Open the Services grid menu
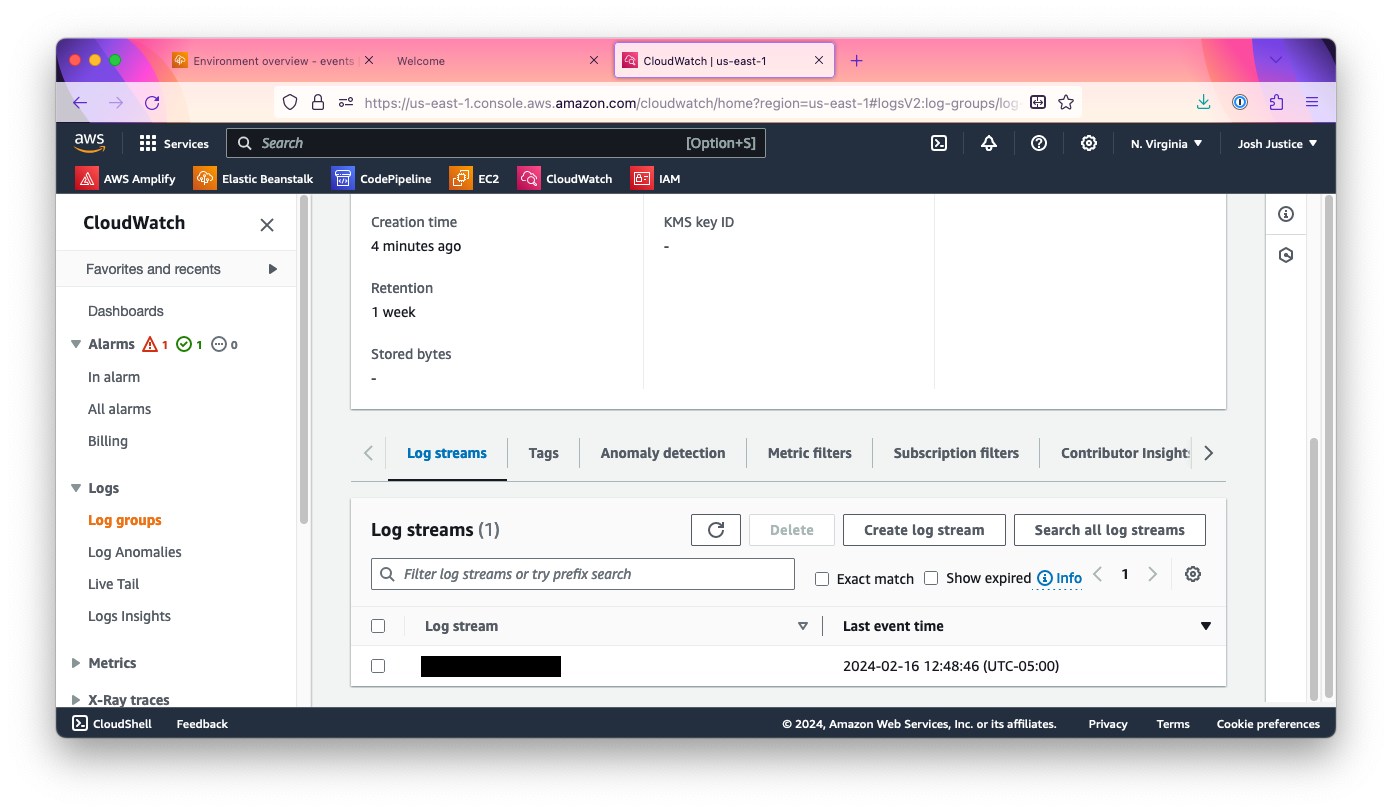1392x812 pixels. [x=174, y=143]
